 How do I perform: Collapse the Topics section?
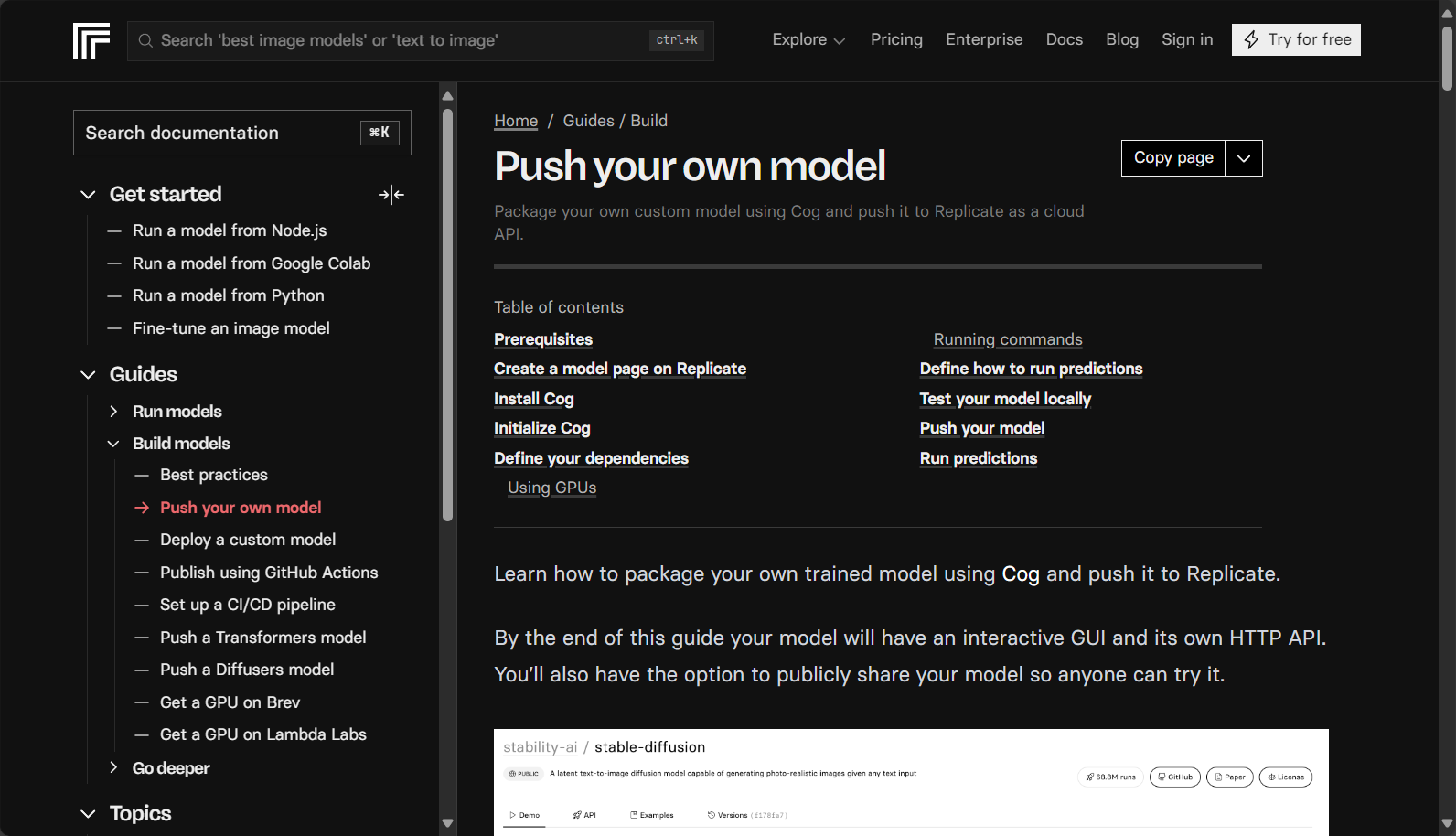89,814
